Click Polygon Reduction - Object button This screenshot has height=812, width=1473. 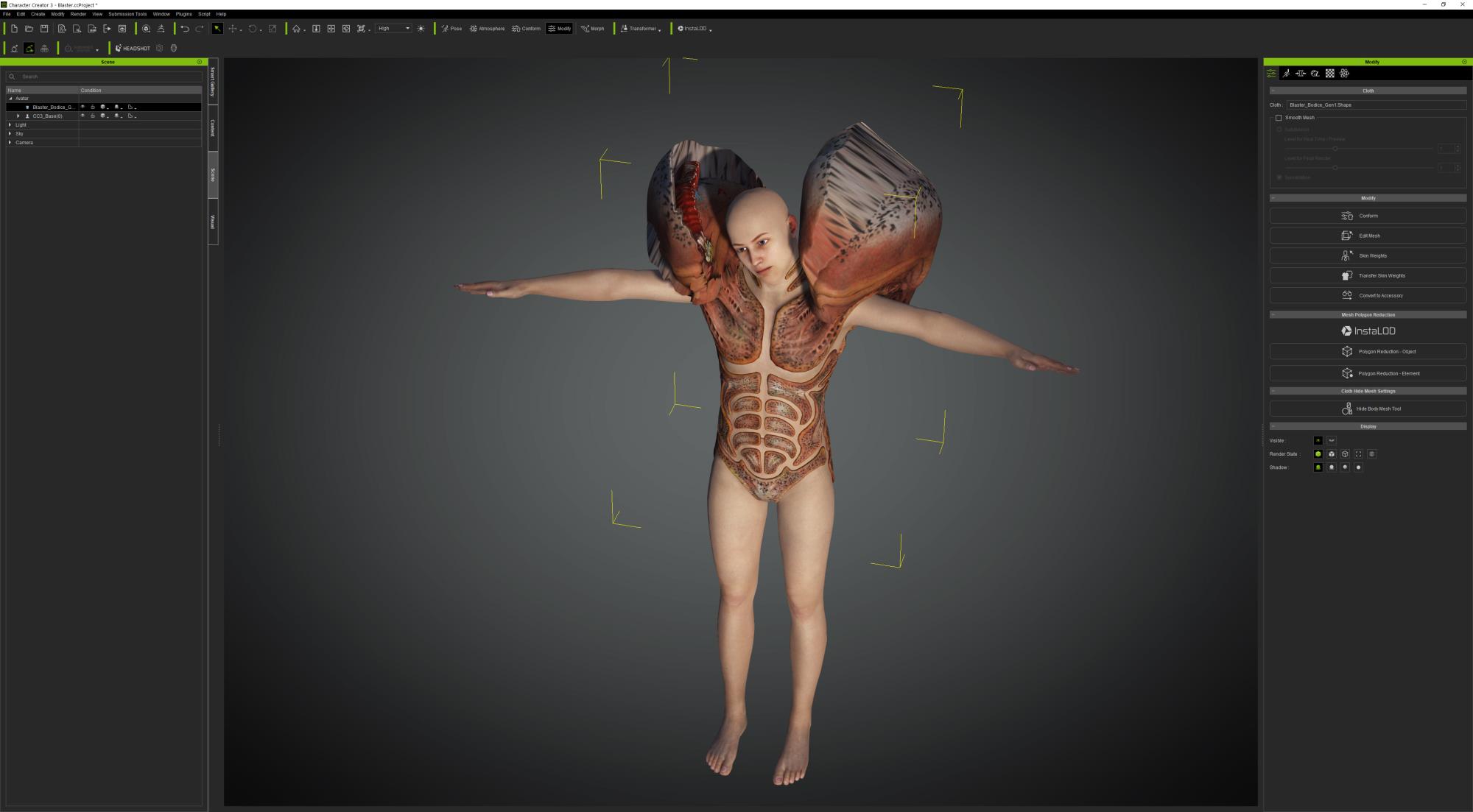point(1368,352)
